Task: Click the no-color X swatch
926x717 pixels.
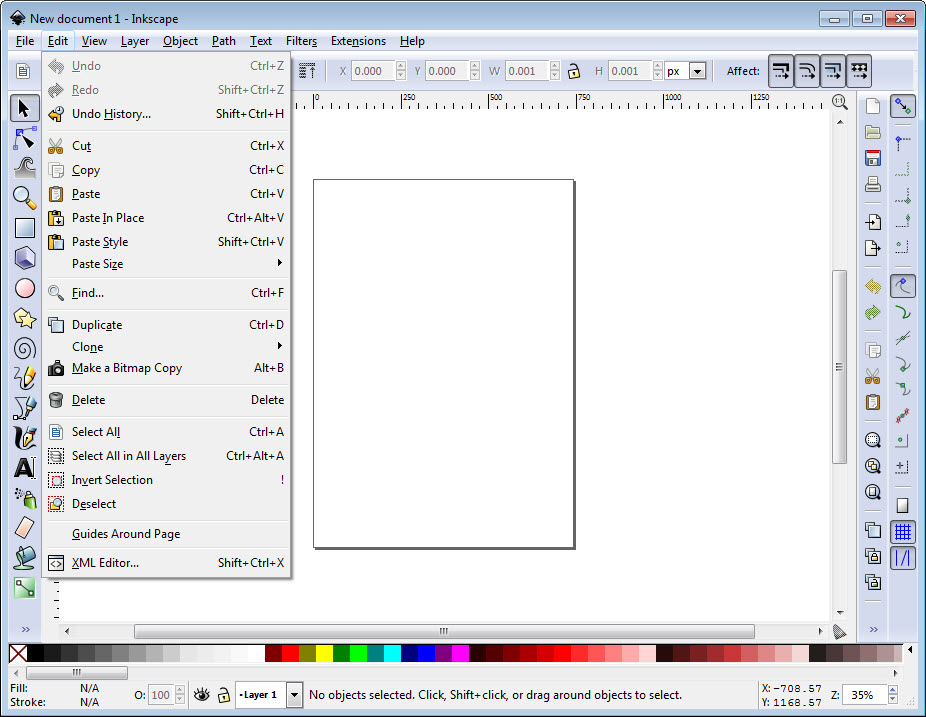Action: (x=18, y=653)
